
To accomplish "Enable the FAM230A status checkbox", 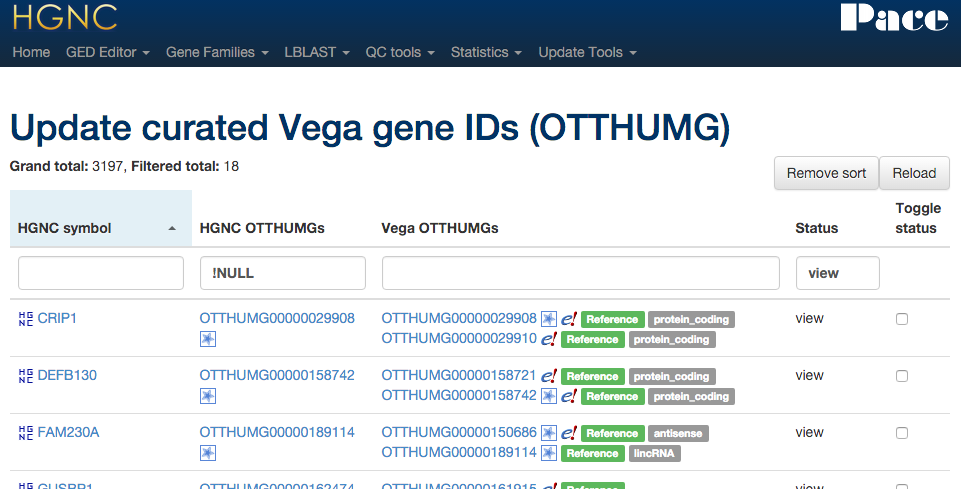I will 902,433.
